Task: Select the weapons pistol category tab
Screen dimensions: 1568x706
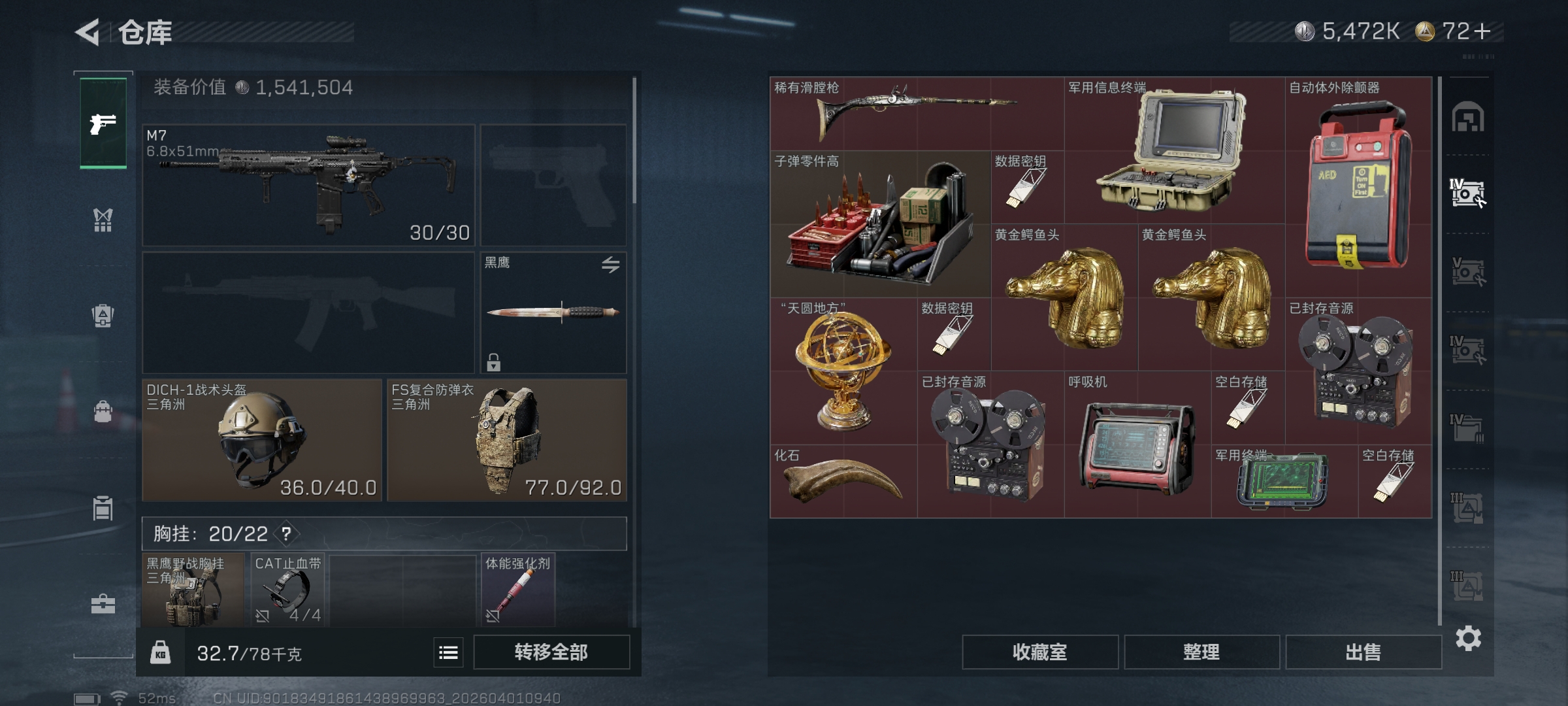Action: coord(103,123)
